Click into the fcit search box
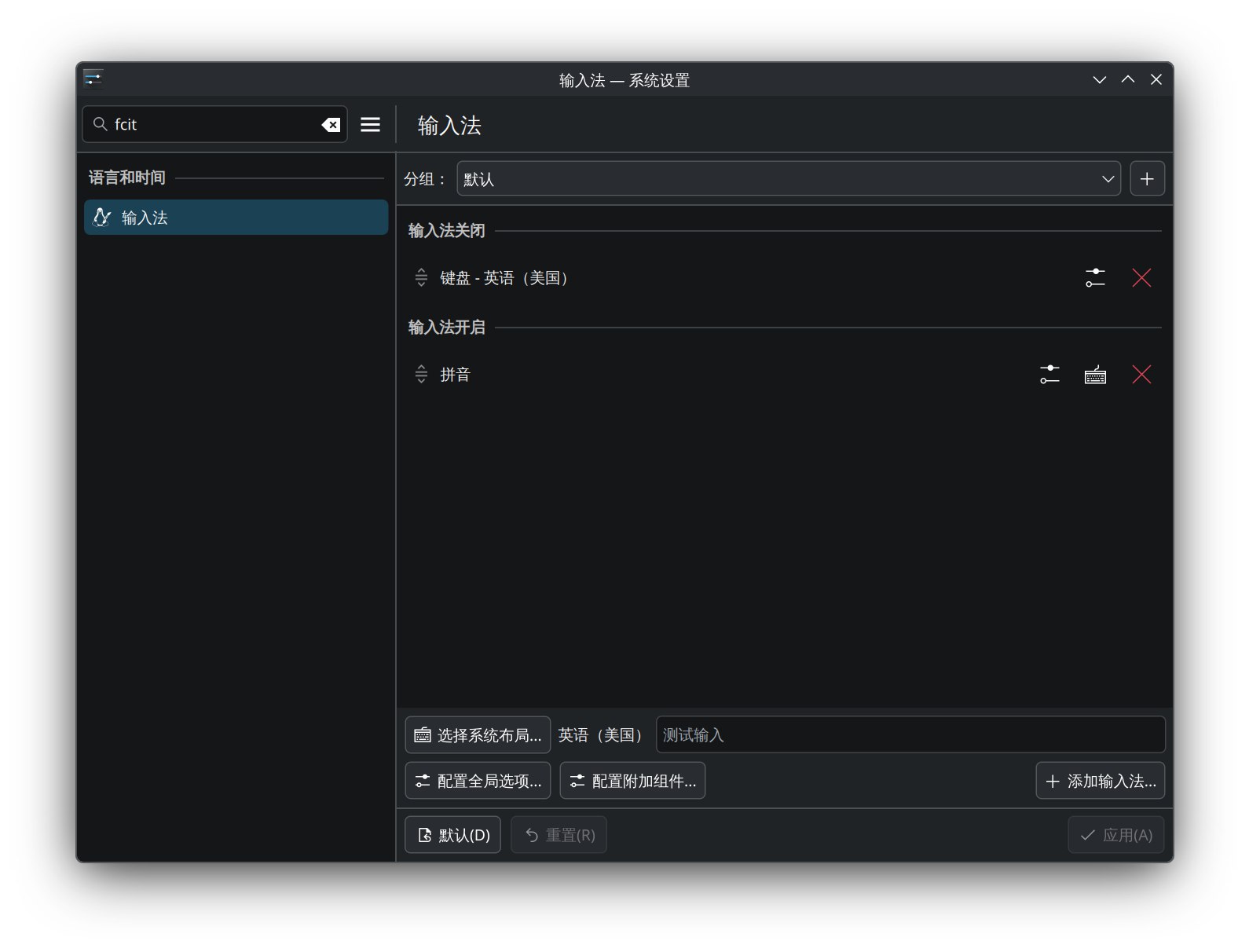Viewport: 1249px width, 952px height. coord(212,125)
